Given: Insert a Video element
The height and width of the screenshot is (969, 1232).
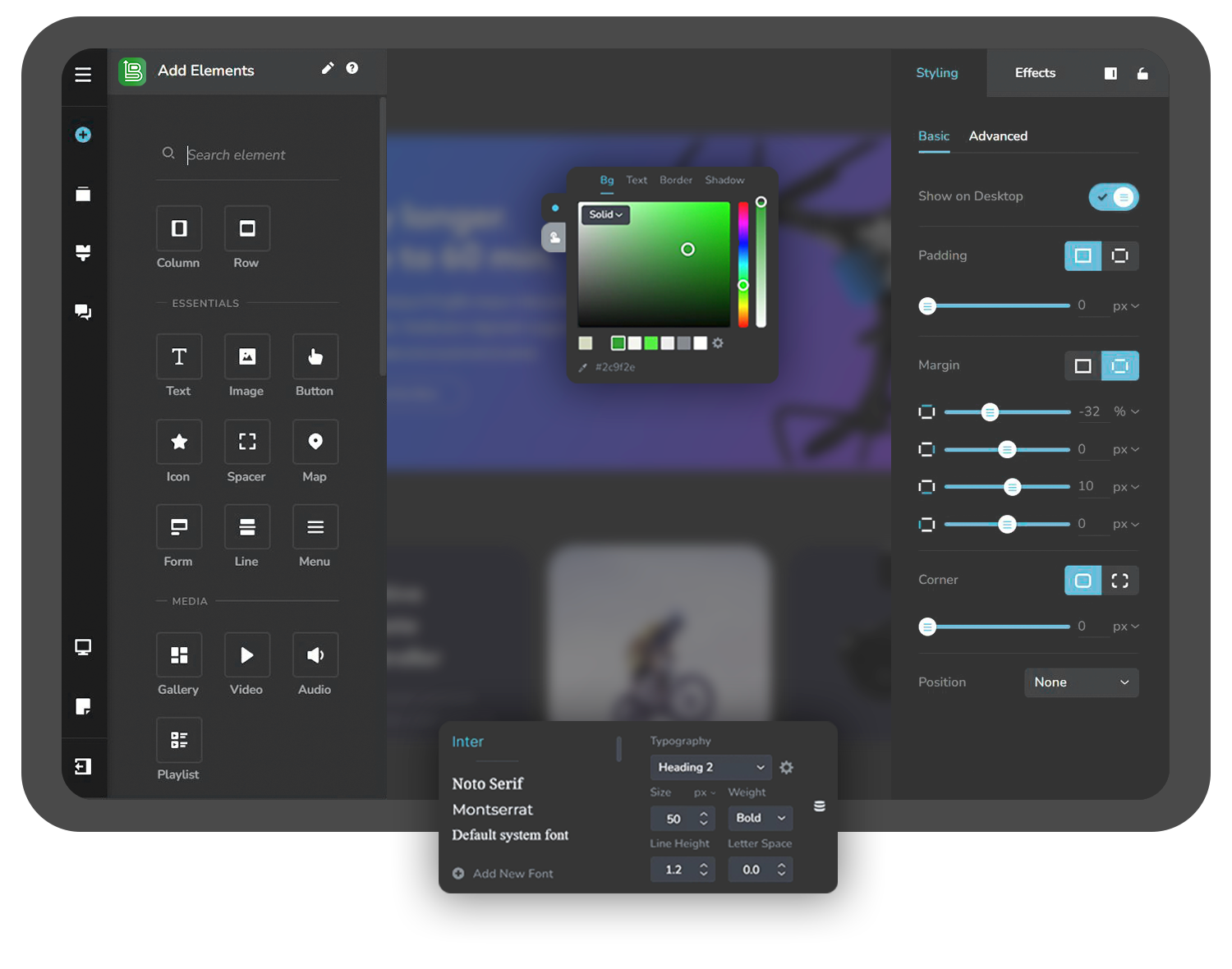Looking at the screenshot, I should [x=246, y=655].
